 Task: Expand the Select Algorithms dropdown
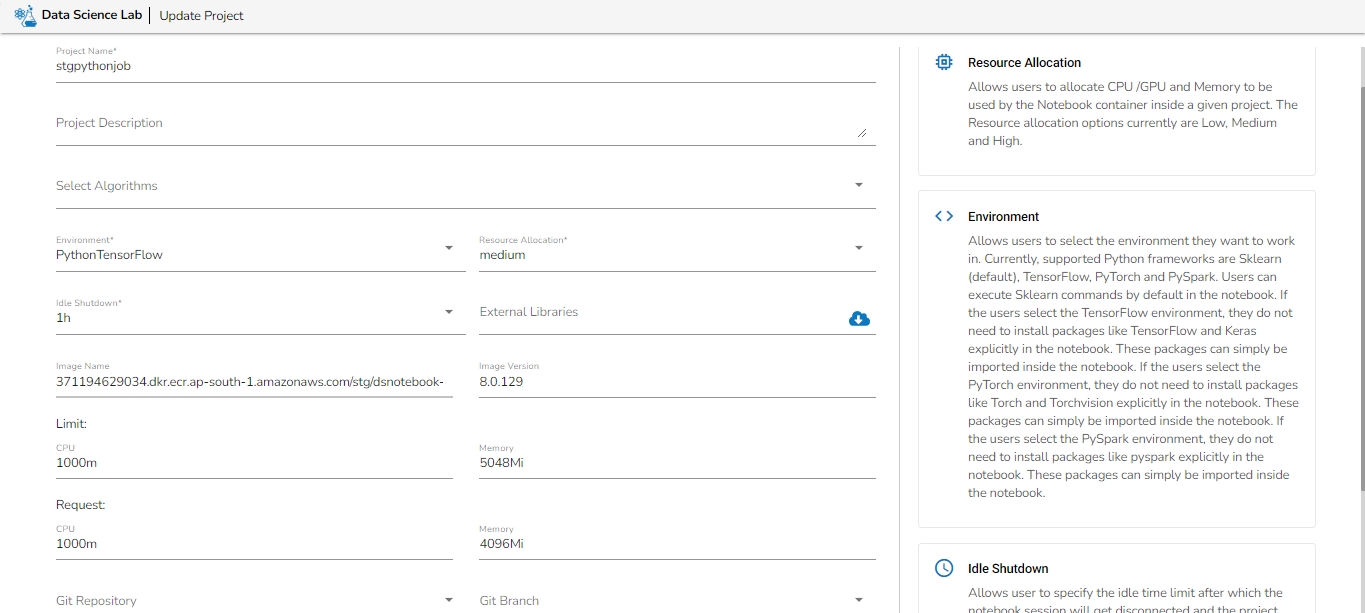[x=859, y=185]
